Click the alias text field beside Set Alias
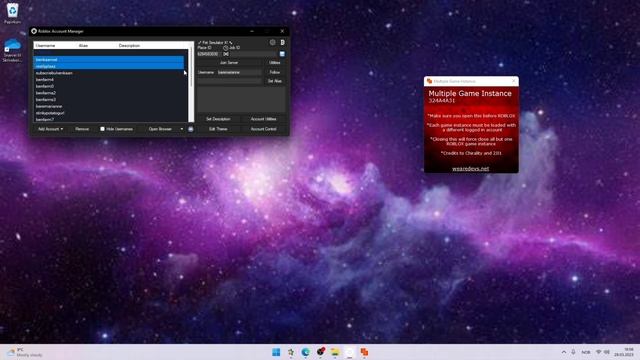The height and width of the screenshot is (360, 640). click(x=229, y=81)
